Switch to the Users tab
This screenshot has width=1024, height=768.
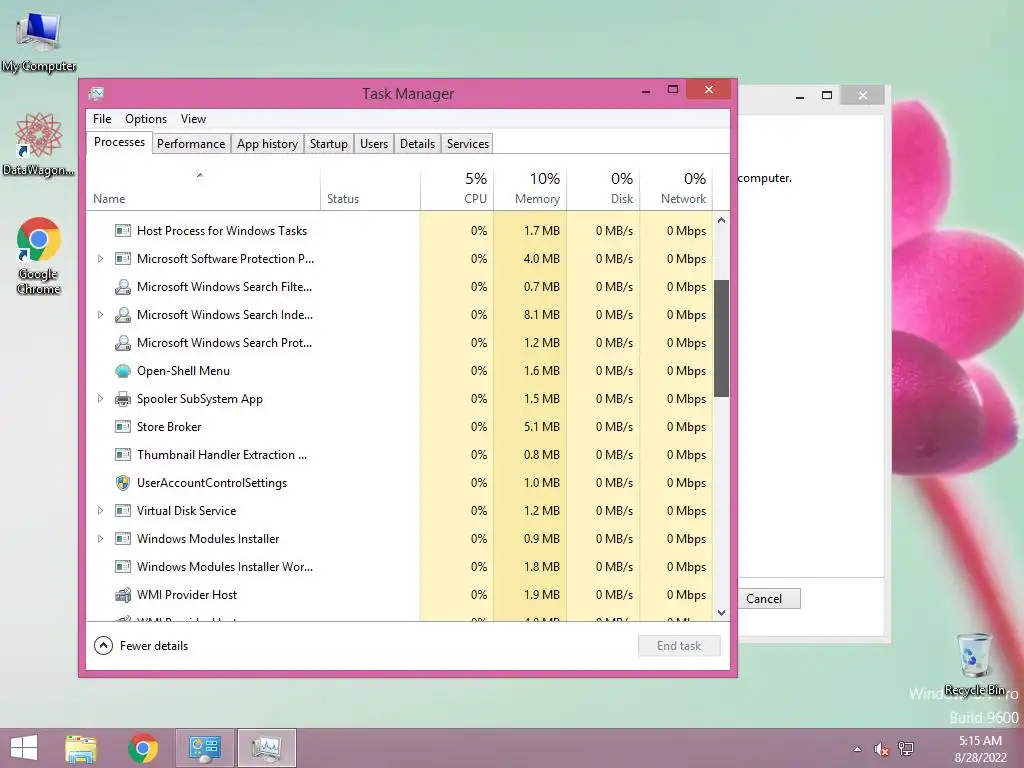pyautogui.click(x=374, y=144)
